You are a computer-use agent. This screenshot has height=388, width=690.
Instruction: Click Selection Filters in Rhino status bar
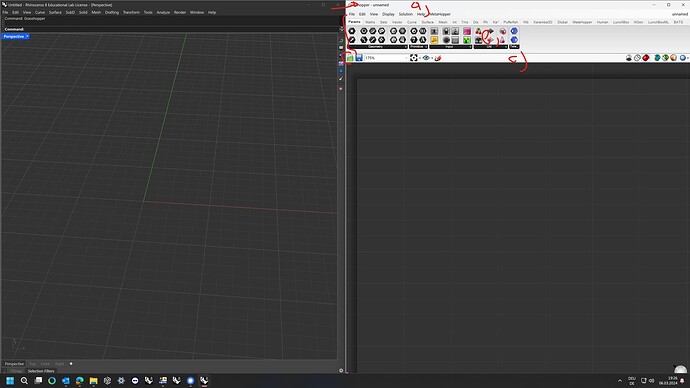[x=41, y=371]
